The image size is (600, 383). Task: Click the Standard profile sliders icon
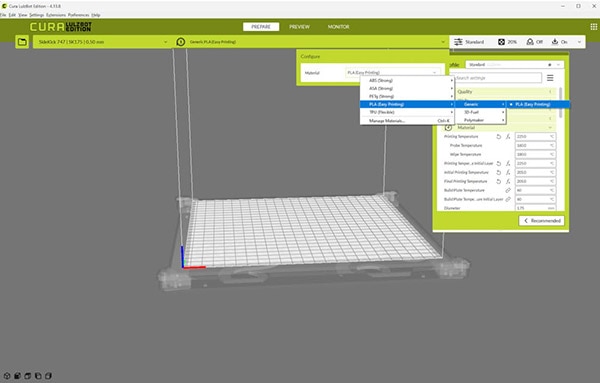click(x=458, y=42)
